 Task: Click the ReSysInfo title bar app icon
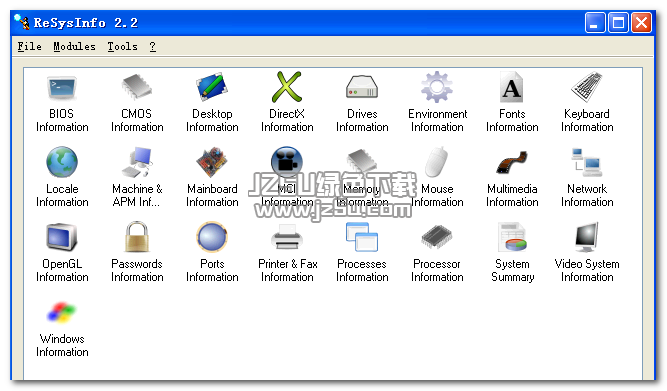pyautogui.click(x=22, y=21)
